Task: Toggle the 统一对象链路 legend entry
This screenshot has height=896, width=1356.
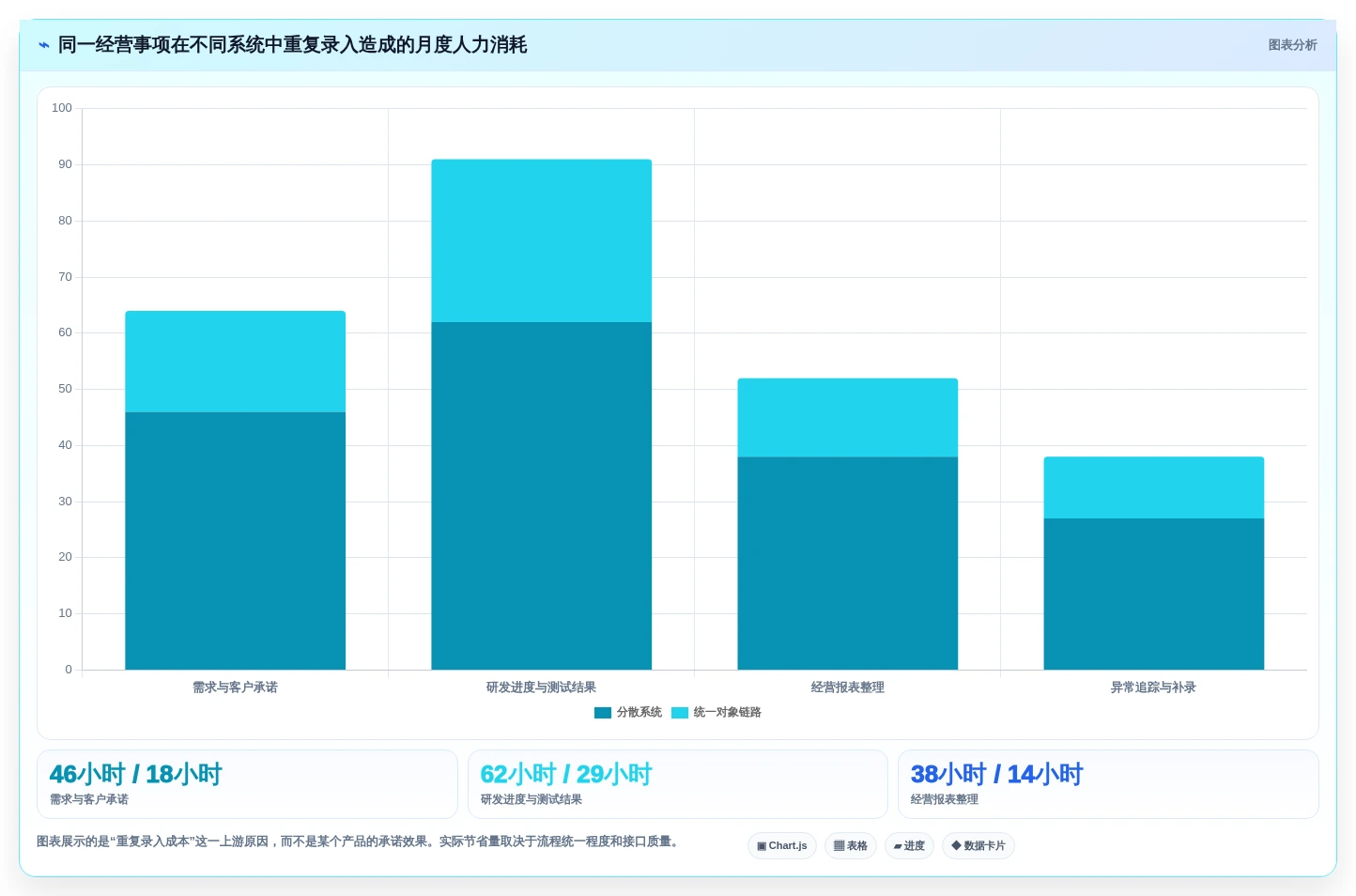Action: tap(717, 712)
